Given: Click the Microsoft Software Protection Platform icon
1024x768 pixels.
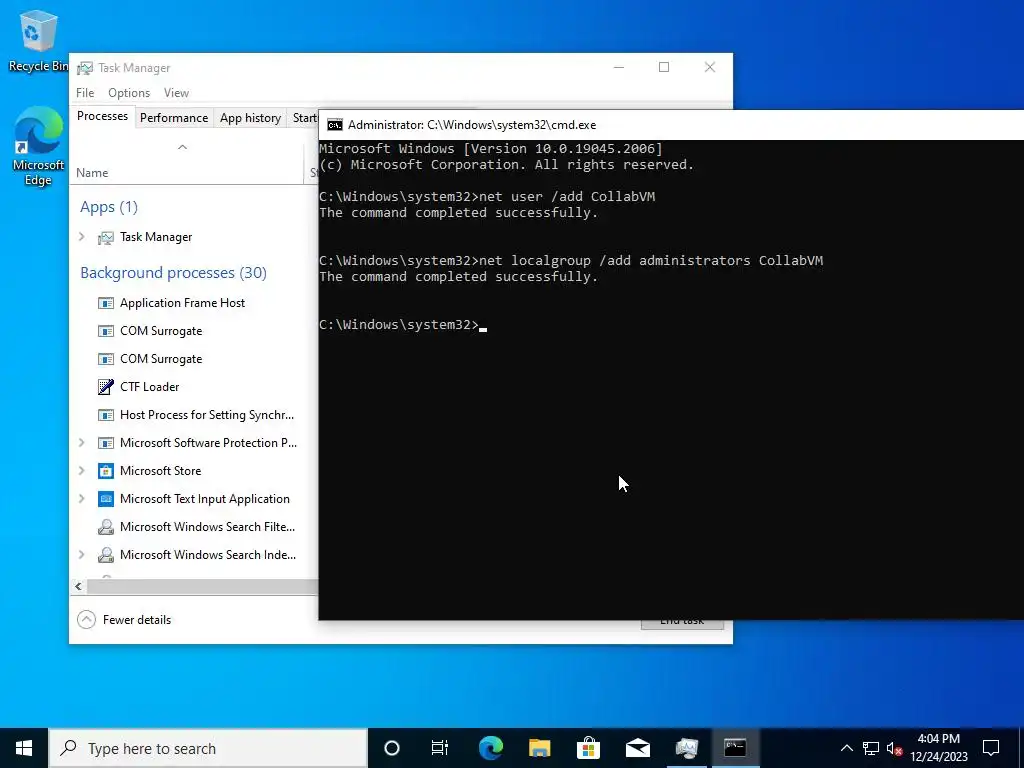Looking at the screenshot, I should point(106,443).
